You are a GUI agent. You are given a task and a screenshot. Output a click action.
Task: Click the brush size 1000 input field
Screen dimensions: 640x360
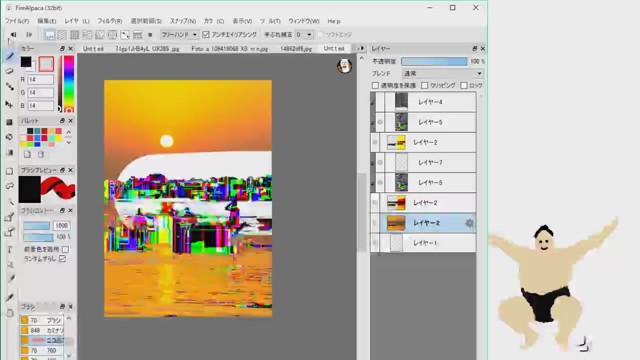tap(61, 226)
